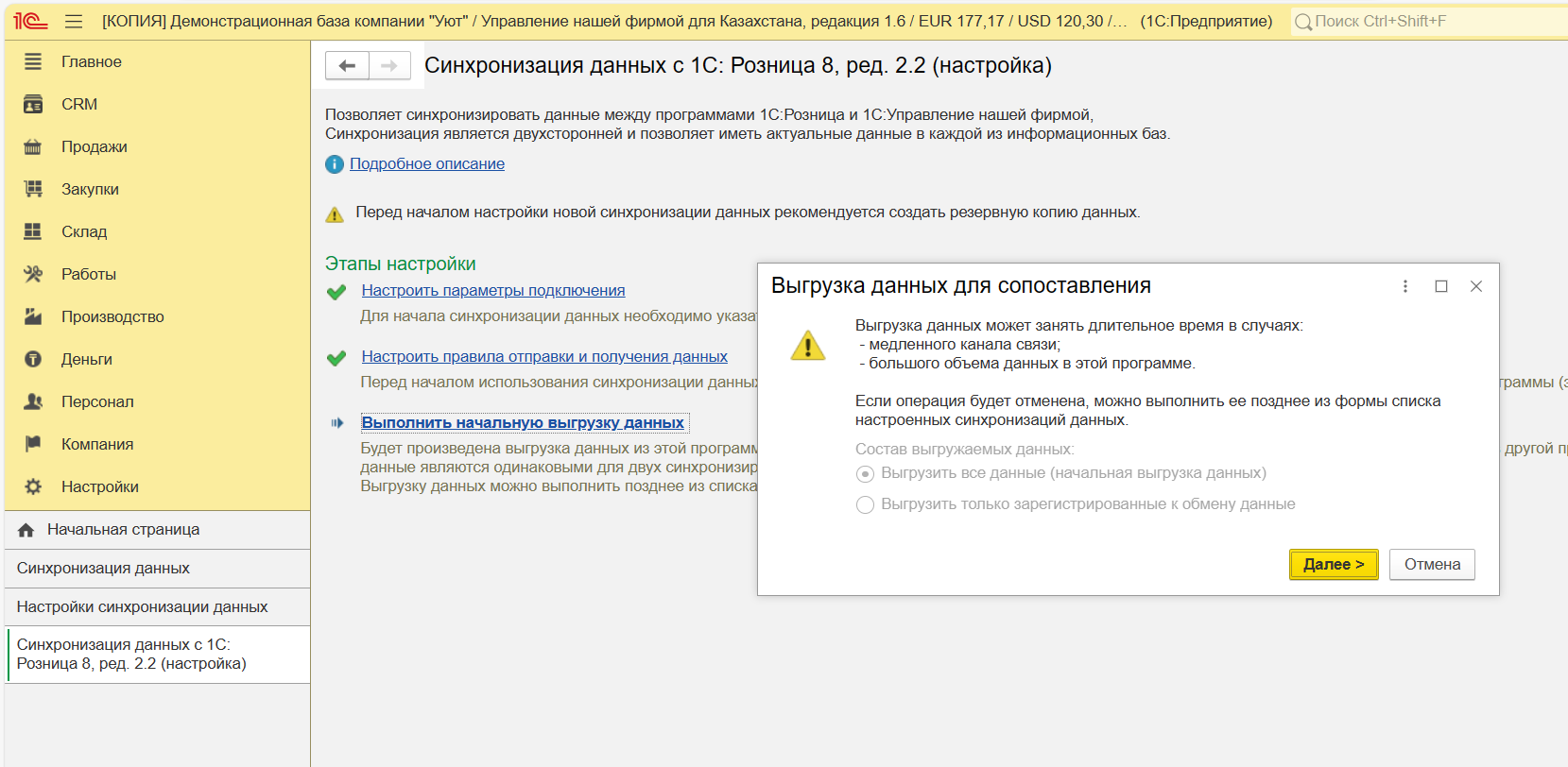Select 'Выгрузить все данные' radio option

click(x=865, y=474)
